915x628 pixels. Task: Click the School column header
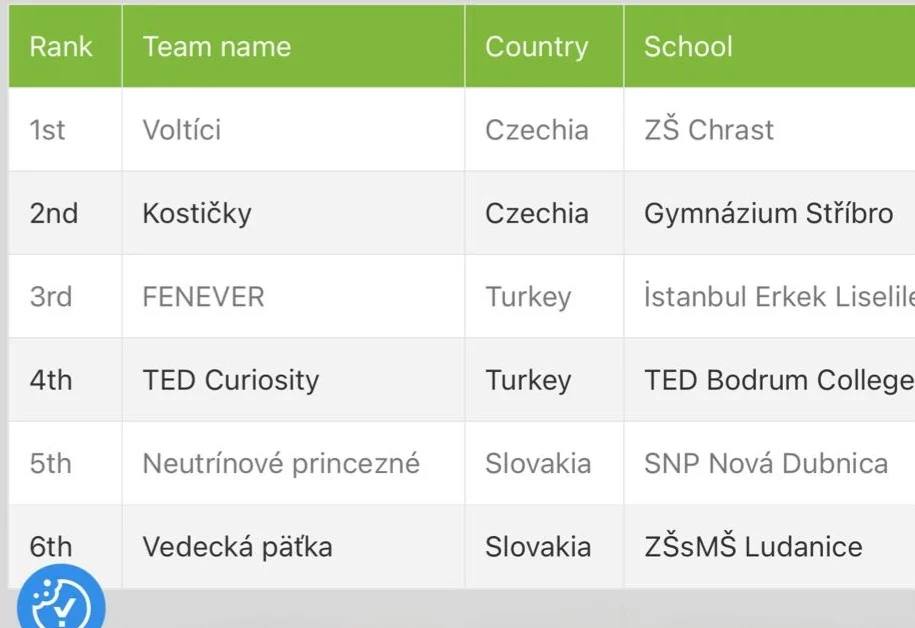tap(688, 47)
